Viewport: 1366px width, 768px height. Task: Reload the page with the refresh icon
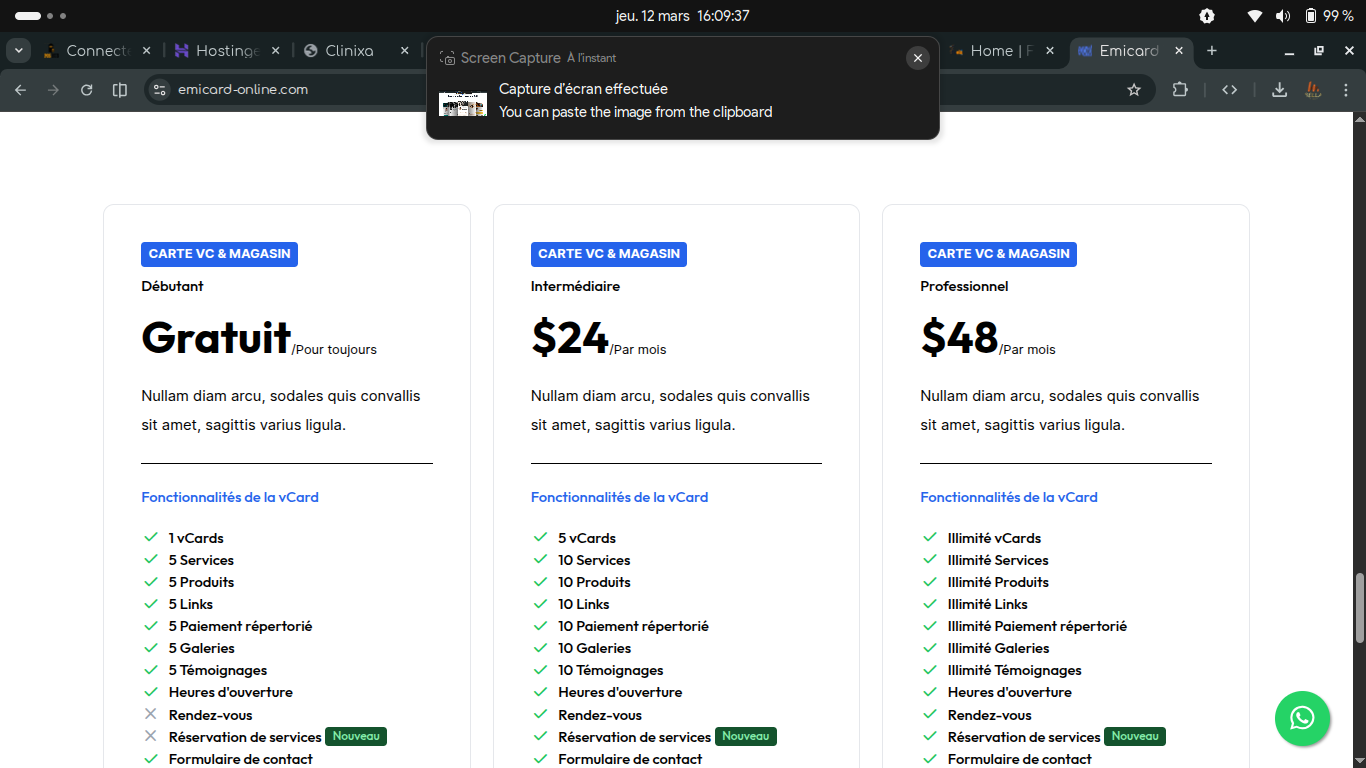87,90
